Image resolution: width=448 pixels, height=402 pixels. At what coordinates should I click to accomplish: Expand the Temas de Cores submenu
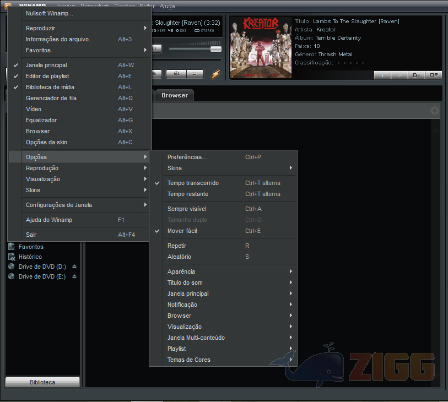pyautogui.click(x=224, y=359)
